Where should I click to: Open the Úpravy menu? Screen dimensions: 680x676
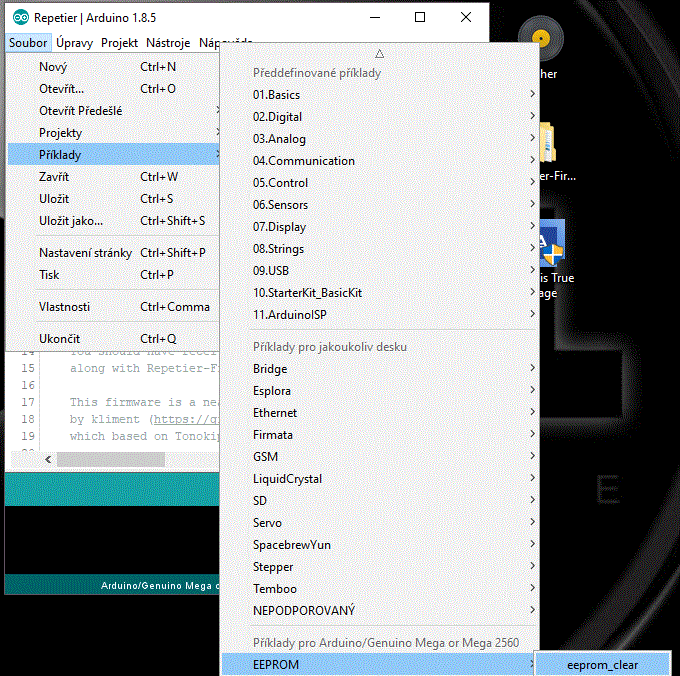pos(75,43)
